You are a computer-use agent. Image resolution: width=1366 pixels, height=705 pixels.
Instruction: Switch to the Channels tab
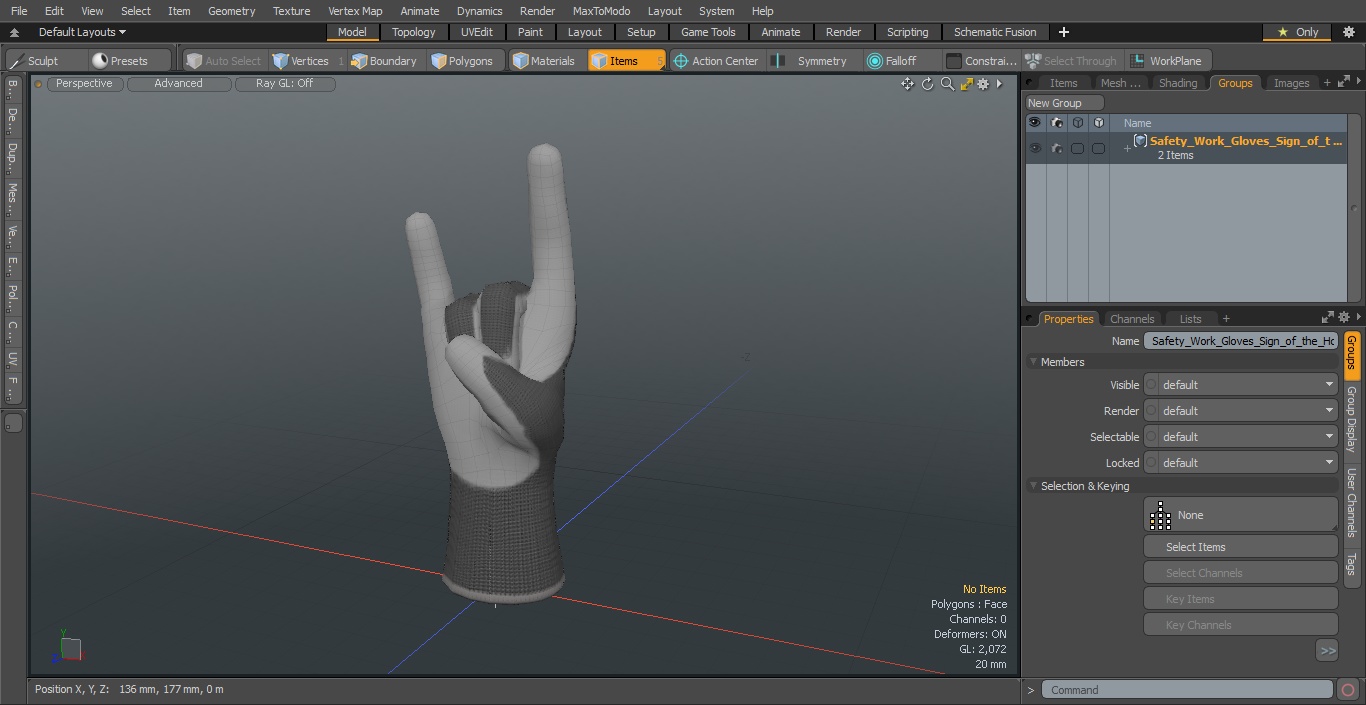[1132, 319]
